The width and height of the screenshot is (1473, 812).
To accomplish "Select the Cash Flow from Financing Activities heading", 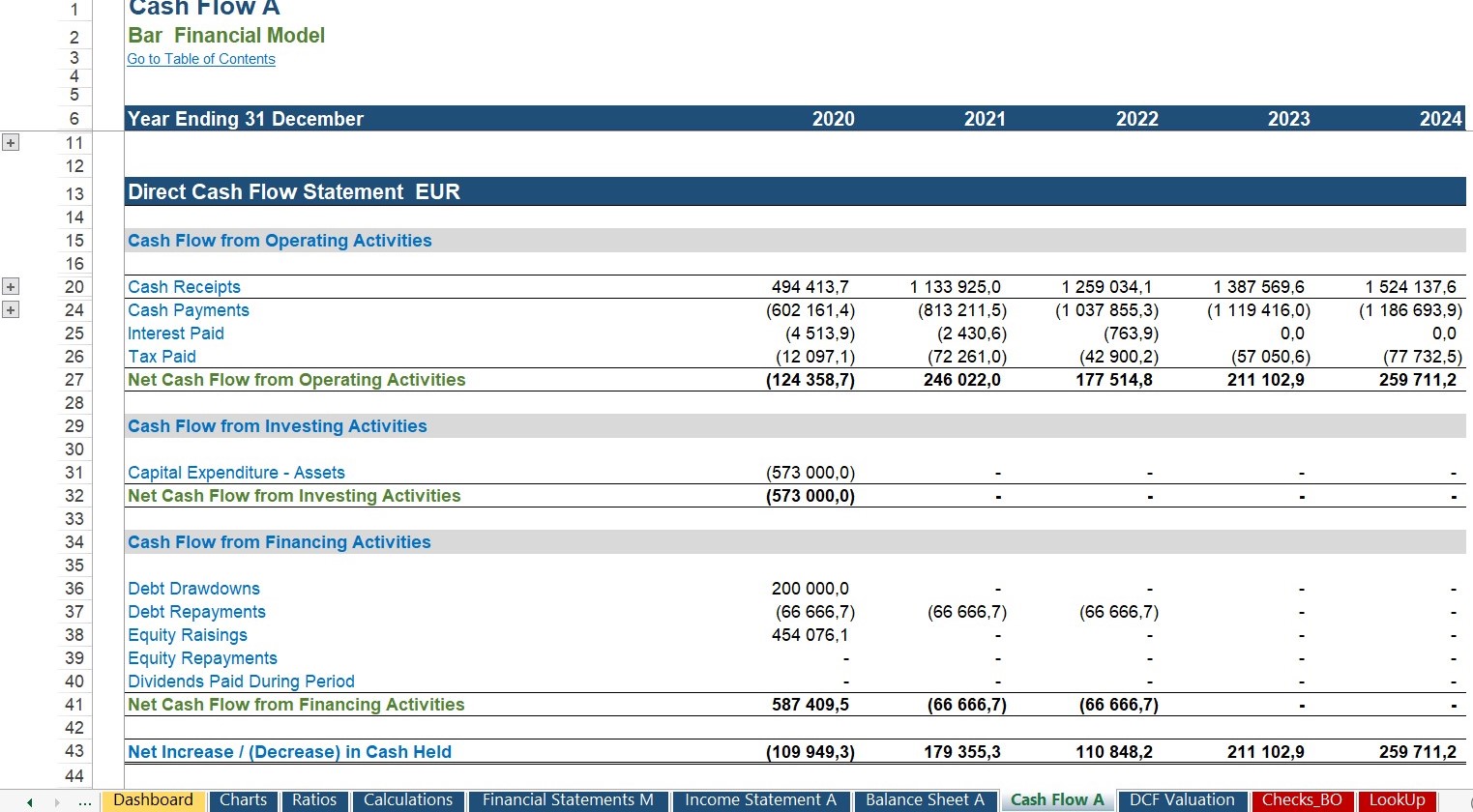I will tap(279, 542).
